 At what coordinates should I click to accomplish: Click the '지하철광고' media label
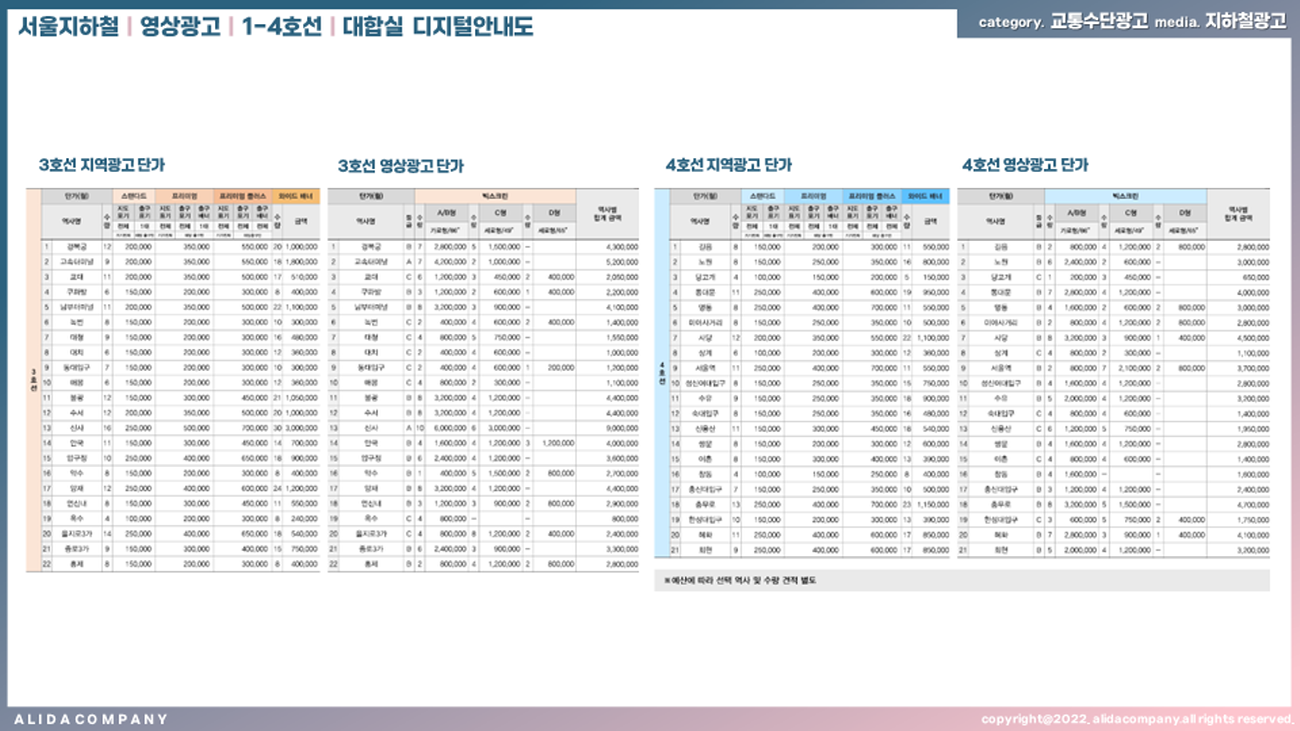[1245, 22]
